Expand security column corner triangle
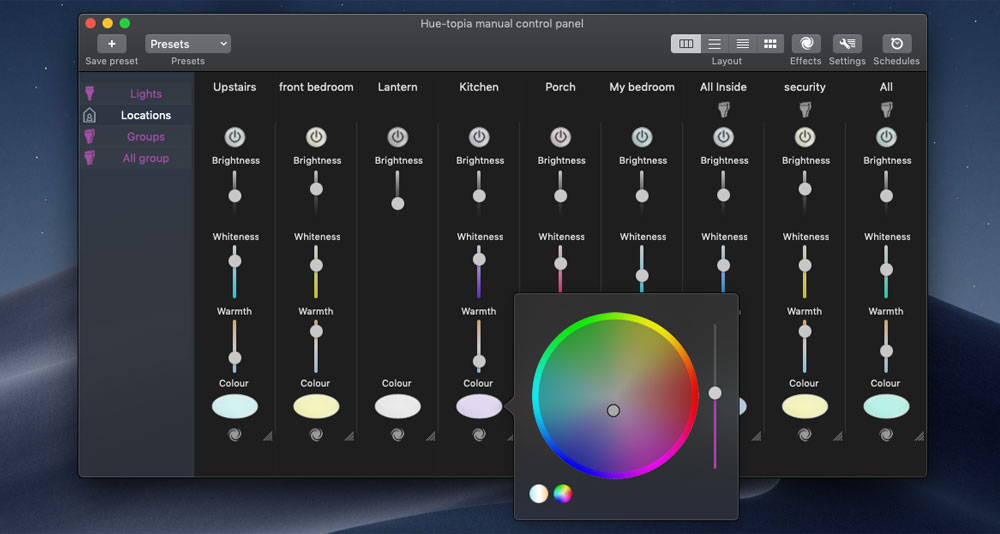This screenshot has width=1000, height=534. click(838, 436)
